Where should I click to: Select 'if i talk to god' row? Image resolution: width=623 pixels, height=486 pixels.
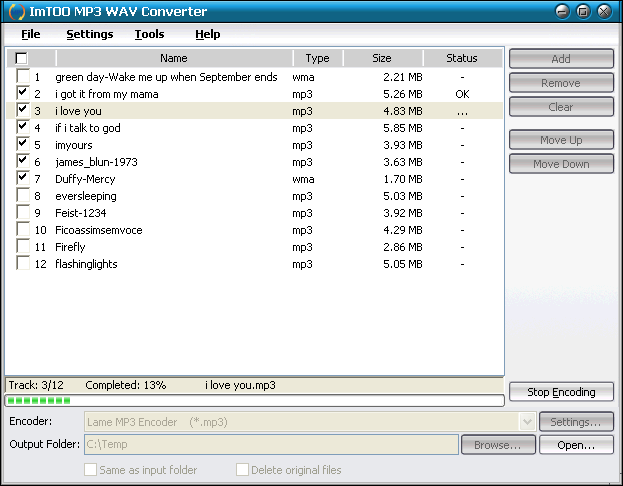[x=255, y=128]
